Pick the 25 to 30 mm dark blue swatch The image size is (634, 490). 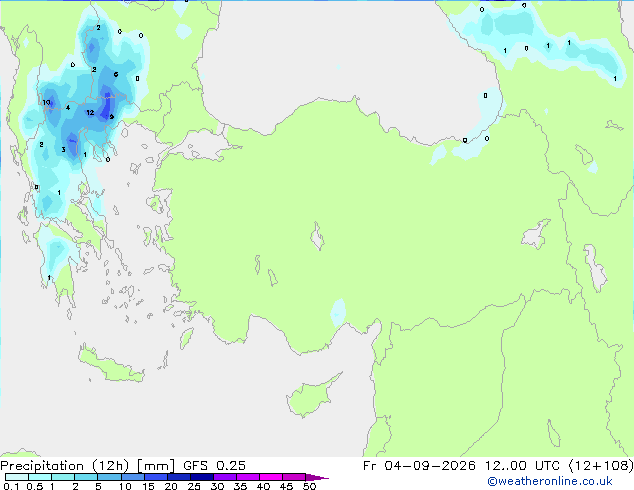(202, 477)
